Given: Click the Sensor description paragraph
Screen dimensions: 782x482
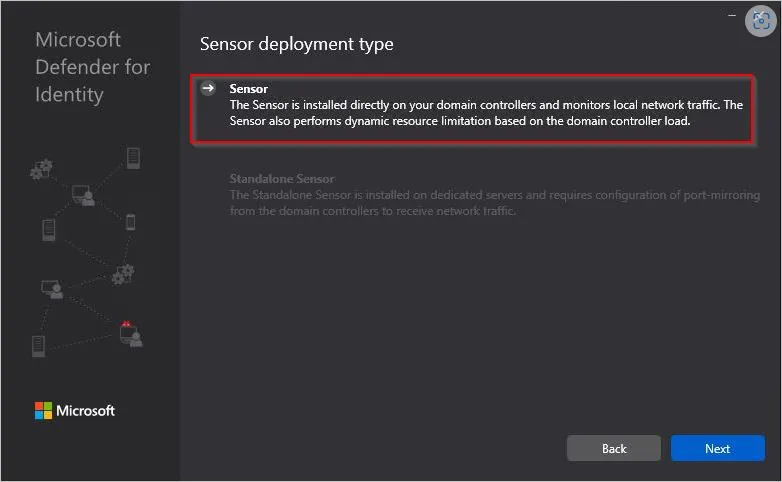Looking at the screenshot, I should tap(486, 113).
